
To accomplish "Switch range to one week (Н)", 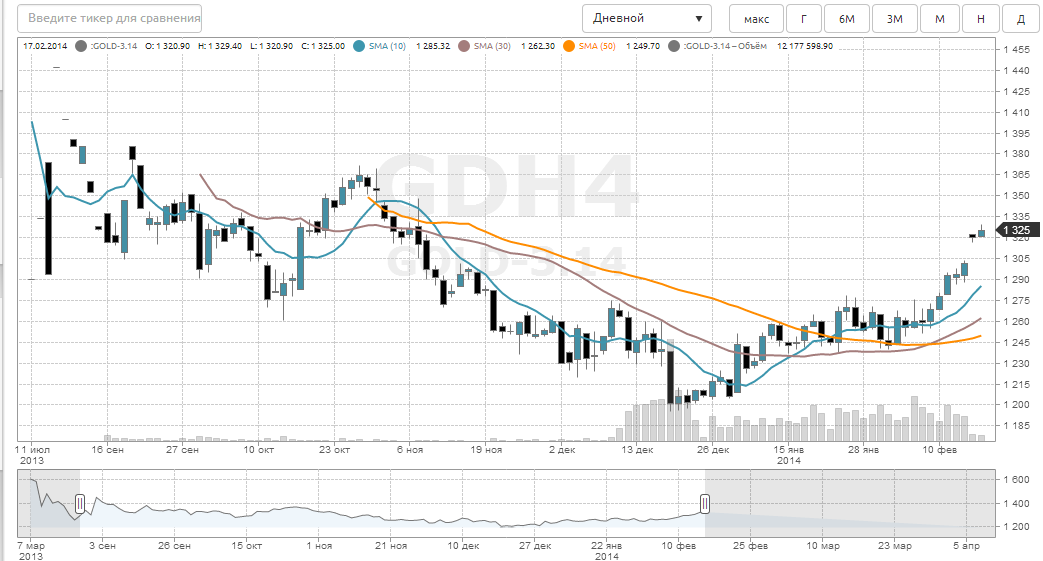I will click(x=980, y=19).
